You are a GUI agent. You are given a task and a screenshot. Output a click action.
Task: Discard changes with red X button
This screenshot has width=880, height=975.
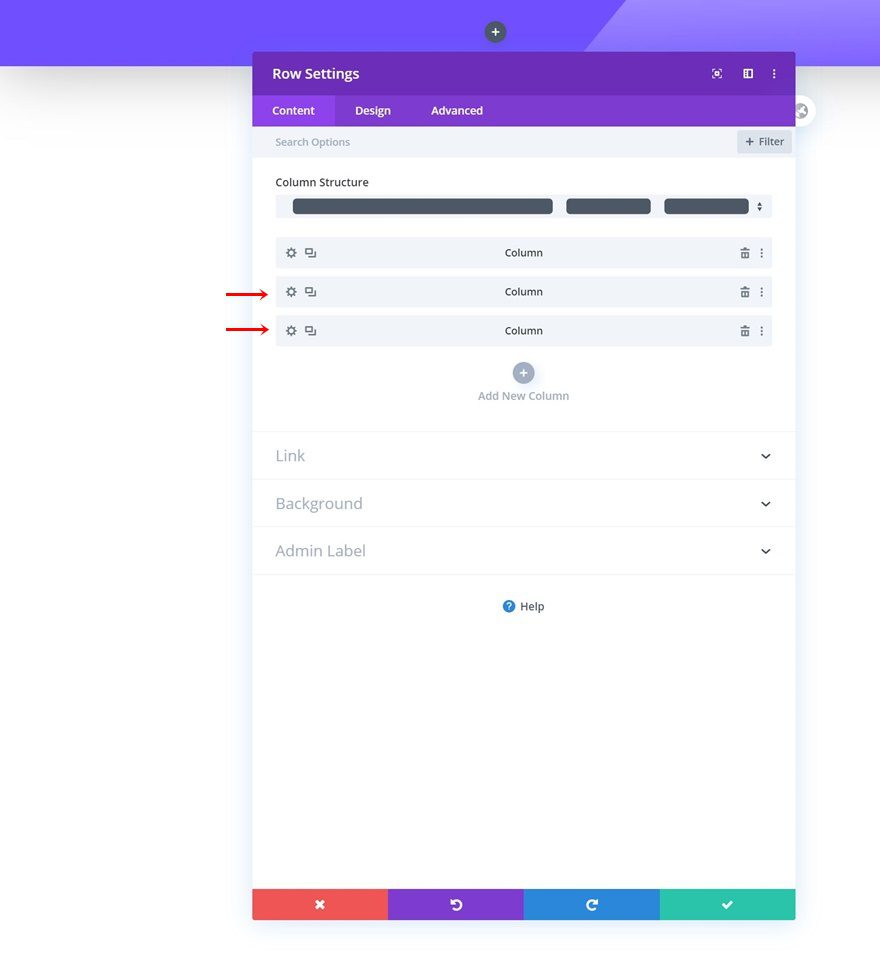pos(320,904)
